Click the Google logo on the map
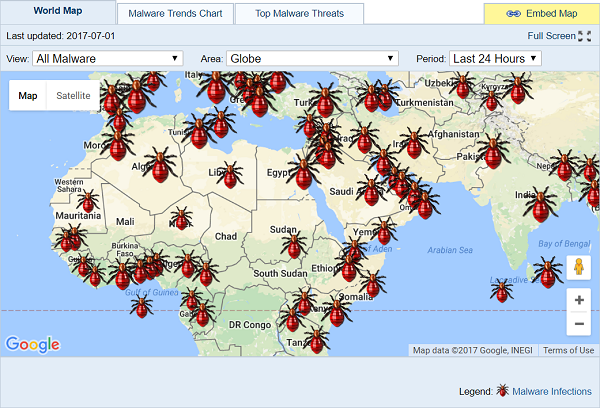The height and width of the screenshot is (408, 600). point(33,344)
